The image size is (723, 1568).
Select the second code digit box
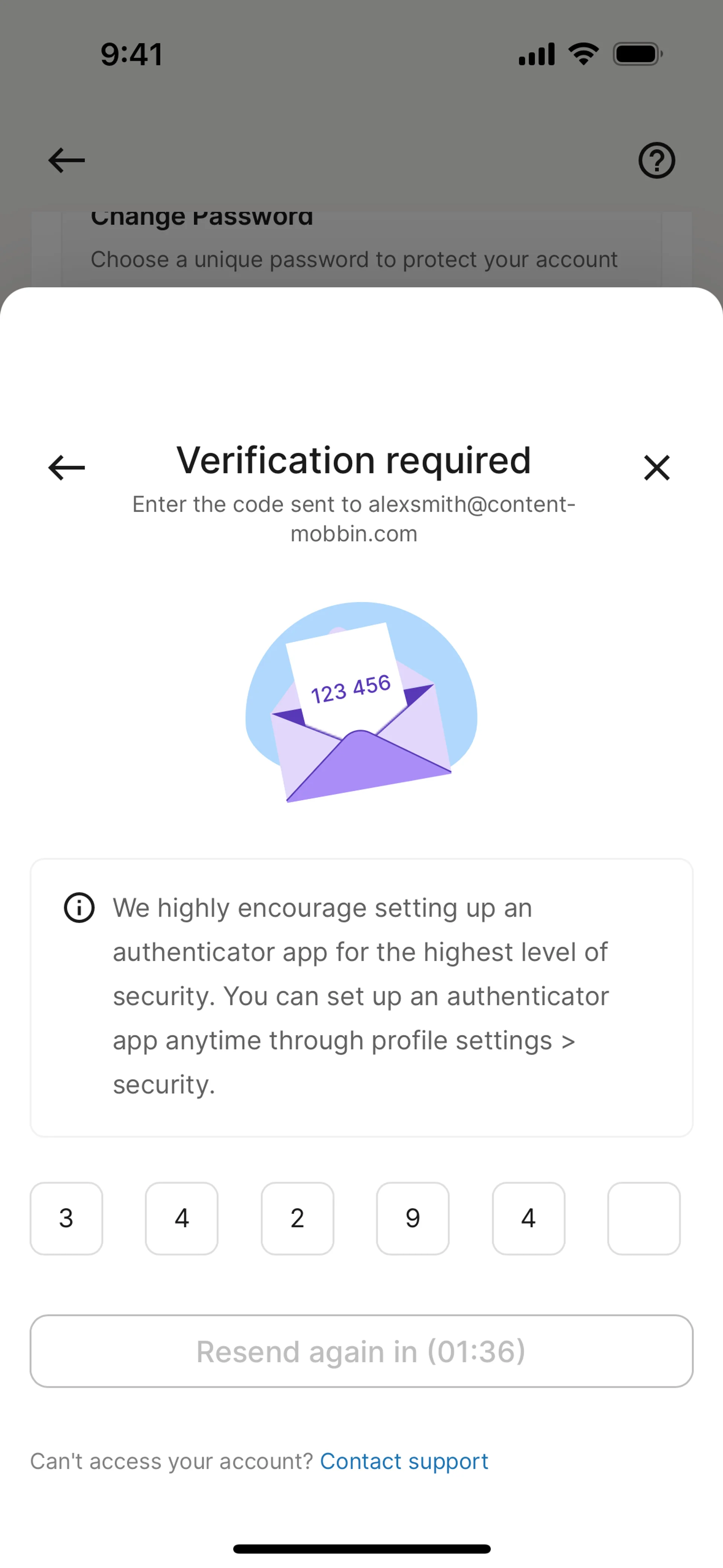182,1219
